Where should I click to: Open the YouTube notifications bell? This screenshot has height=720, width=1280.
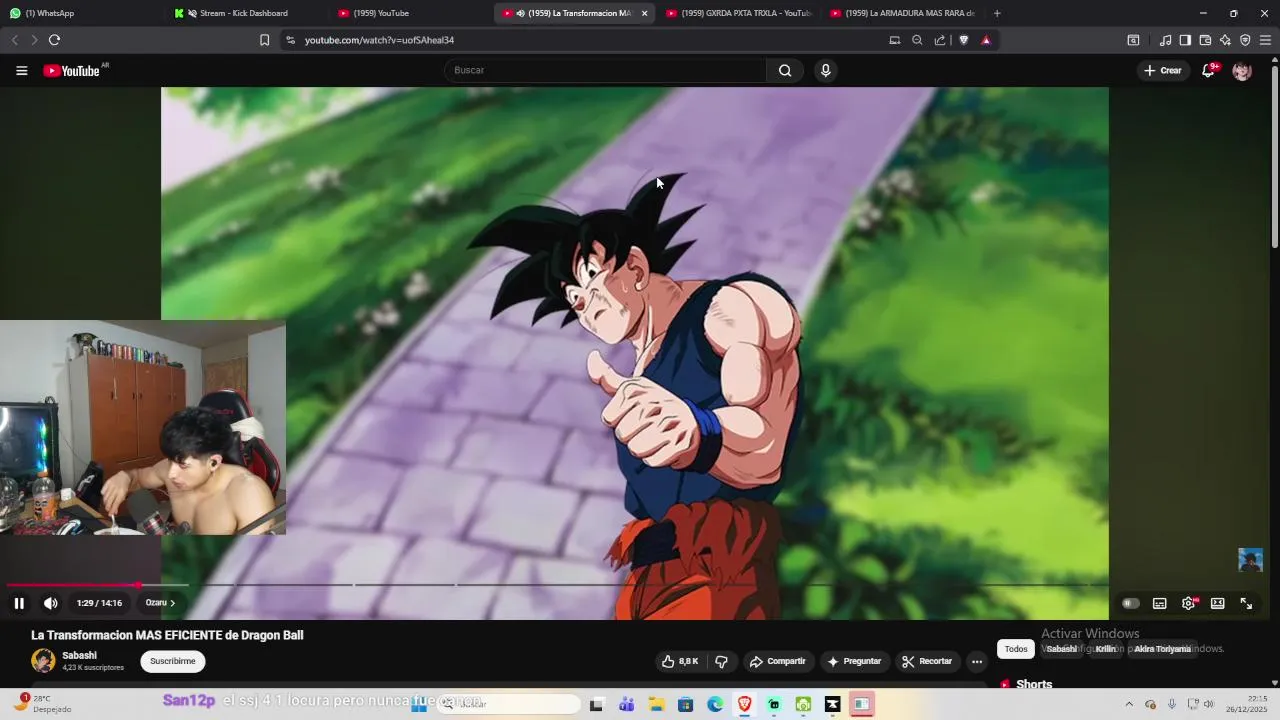coord(1208,70)
